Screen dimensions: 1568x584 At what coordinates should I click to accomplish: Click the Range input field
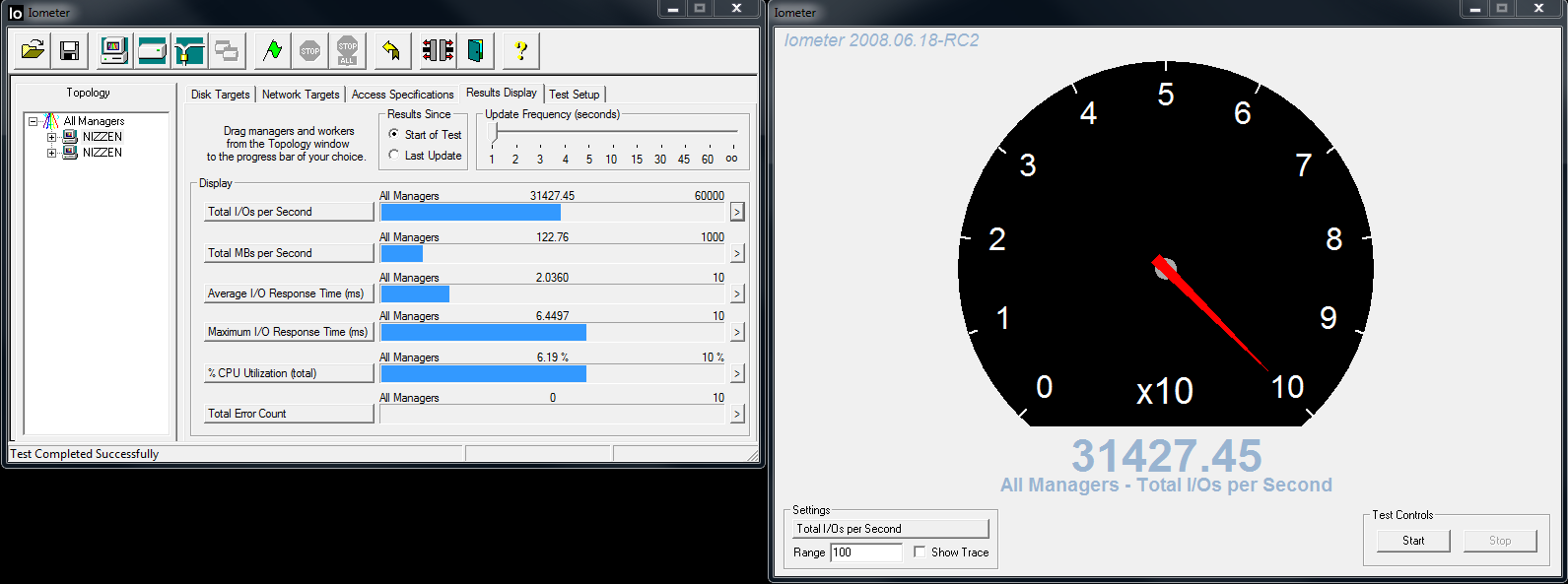(866, 552)
